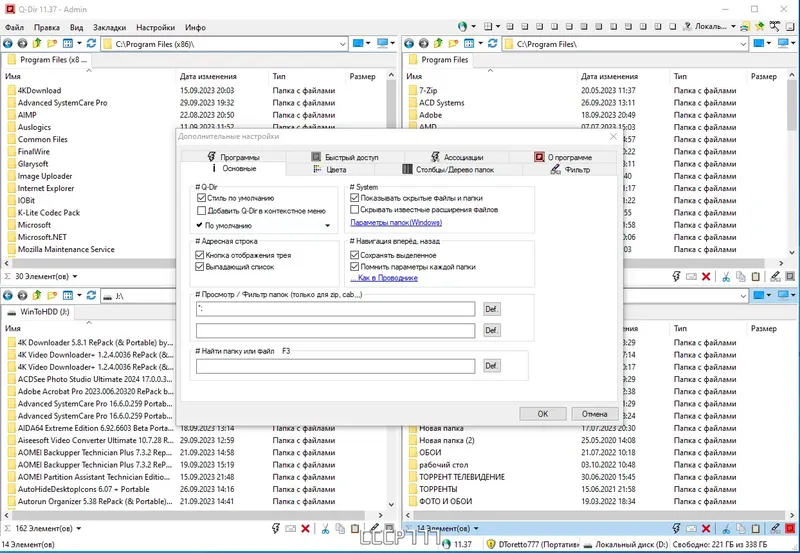Screen dimensions: 800x553
Task: Open the Настройки menu
Action: click(x=156, y=28)
